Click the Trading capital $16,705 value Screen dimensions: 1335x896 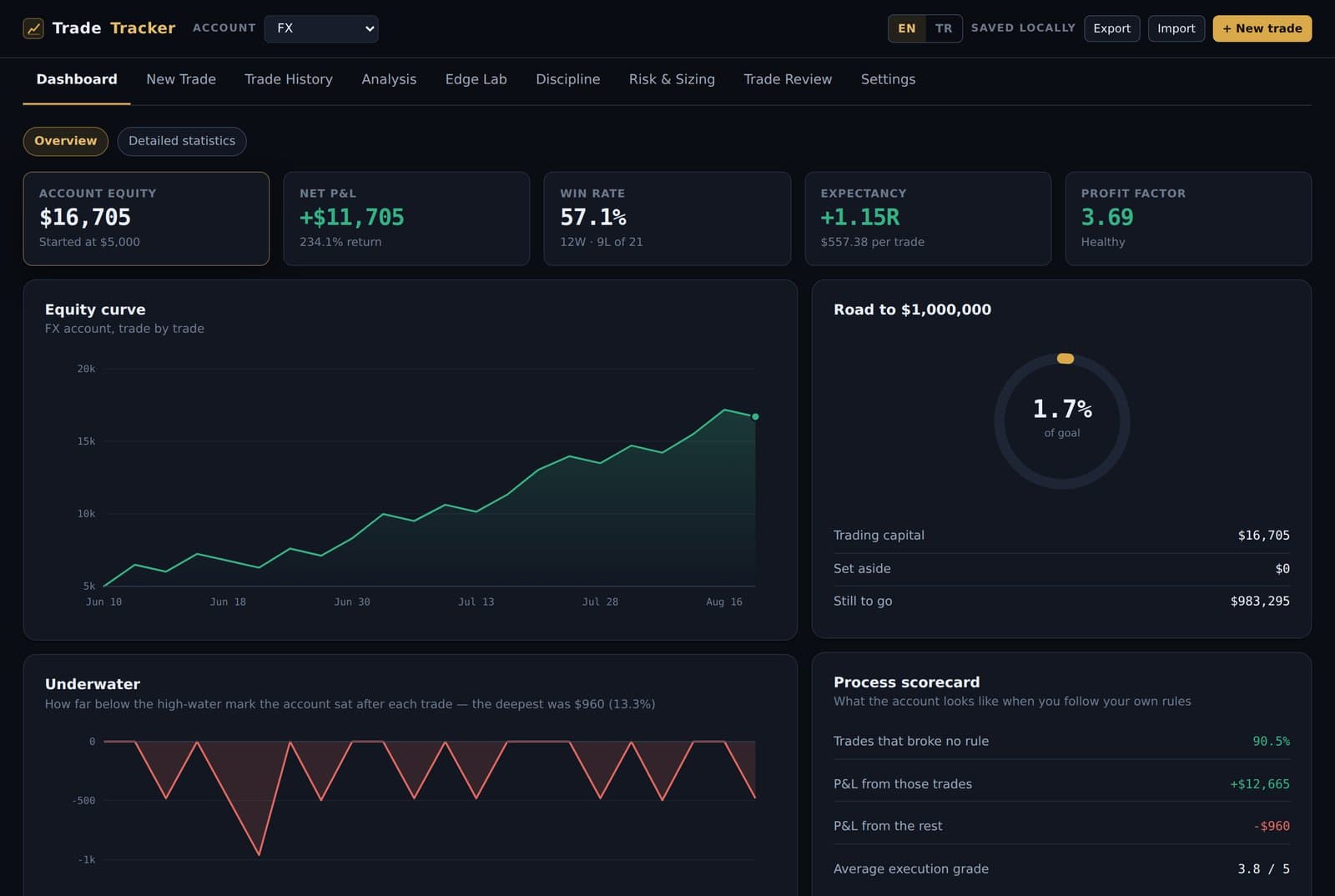(1263, 536)
